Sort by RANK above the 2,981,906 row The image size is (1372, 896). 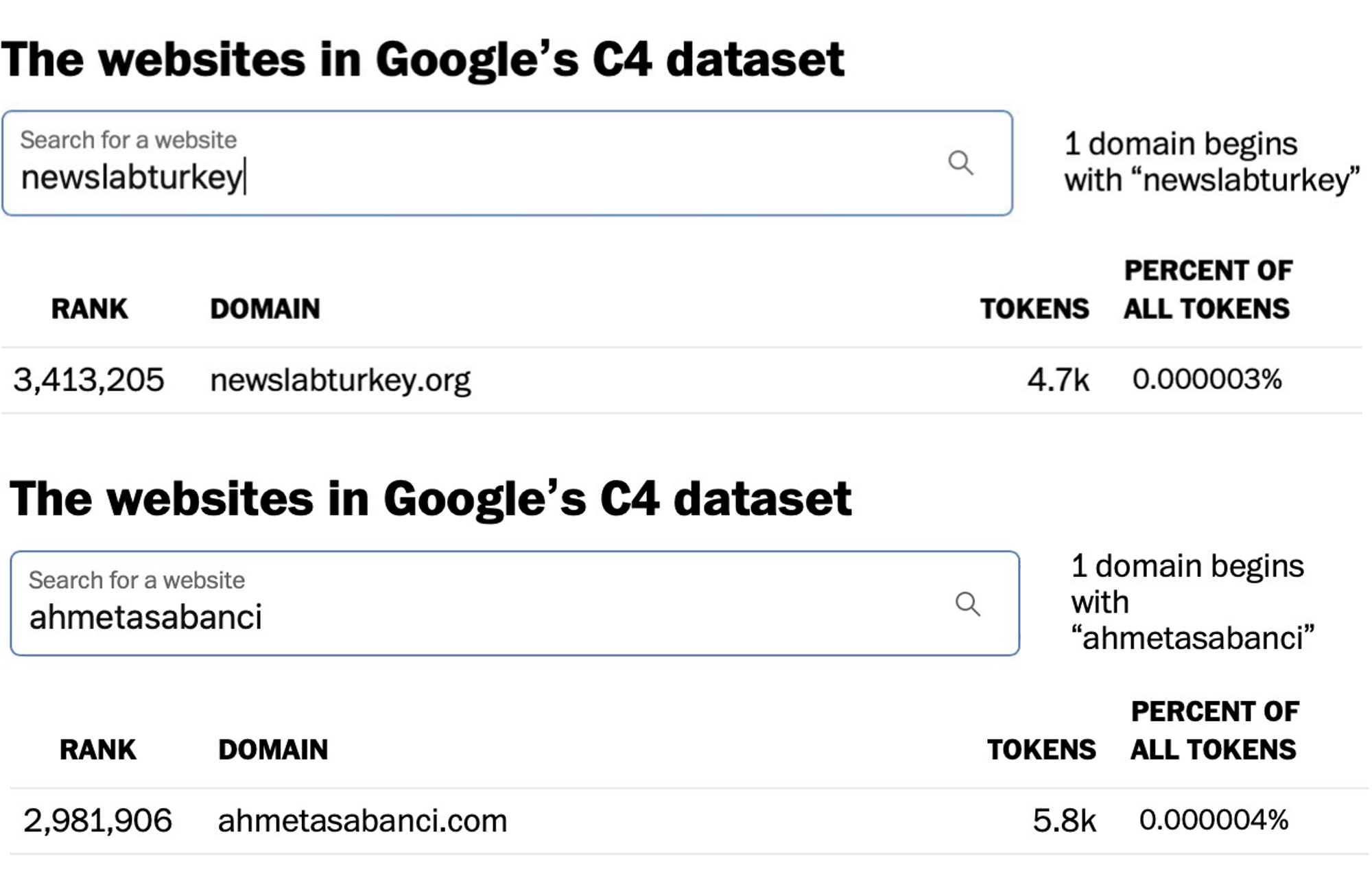[98, 750]
